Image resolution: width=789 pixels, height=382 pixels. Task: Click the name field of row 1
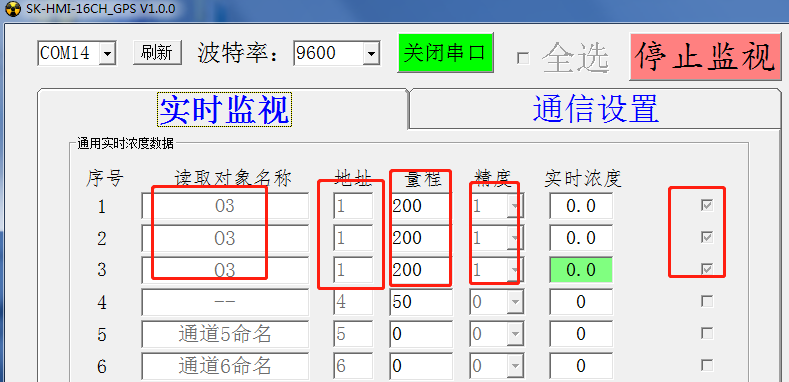(225, 206)
